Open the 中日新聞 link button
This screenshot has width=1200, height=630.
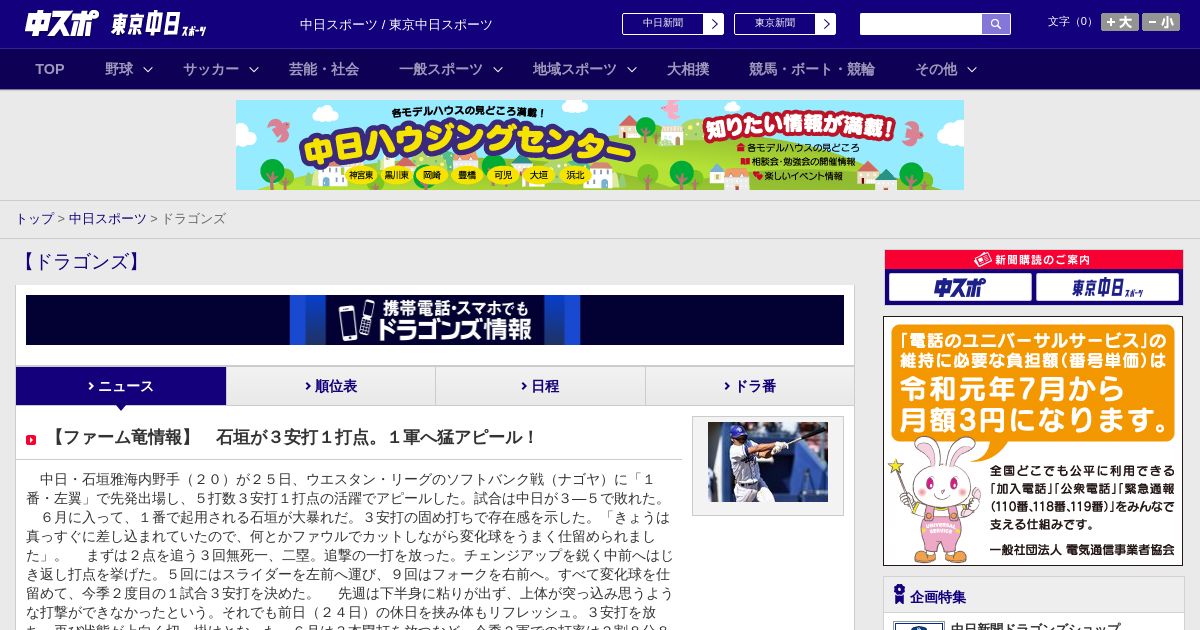click(663, 24)
